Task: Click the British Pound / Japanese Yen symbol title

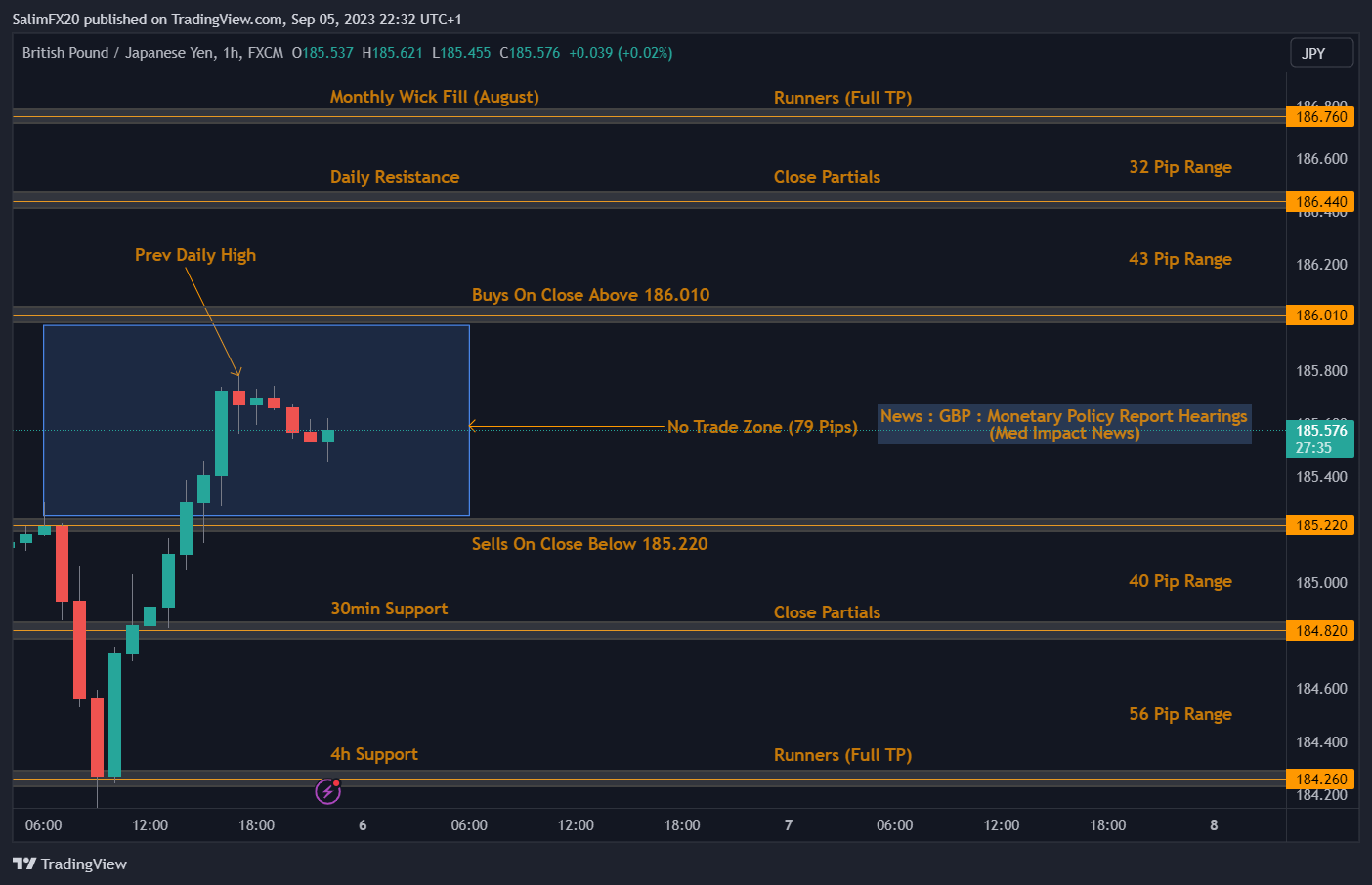Action: tap(118, 53)
